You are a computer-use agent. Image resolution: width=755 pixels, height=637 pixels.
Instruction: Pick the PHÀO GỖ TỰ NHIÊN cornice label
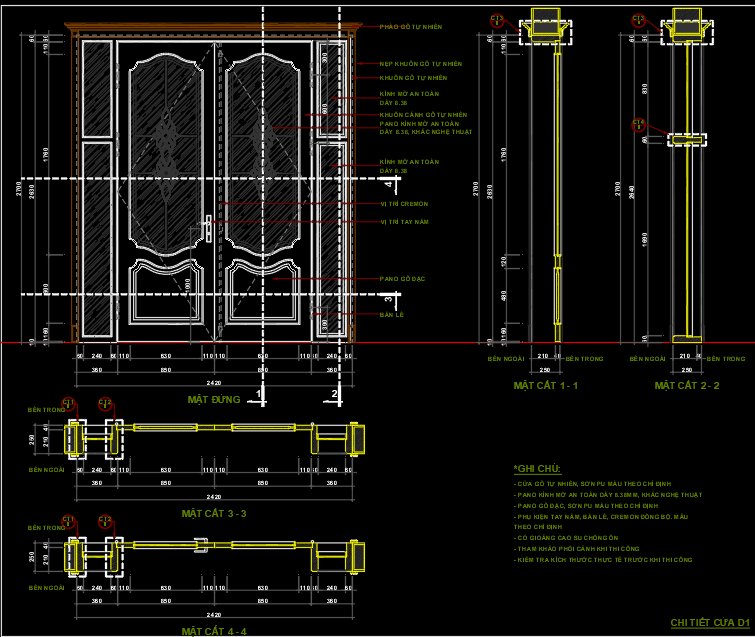[x=411, y=27]
